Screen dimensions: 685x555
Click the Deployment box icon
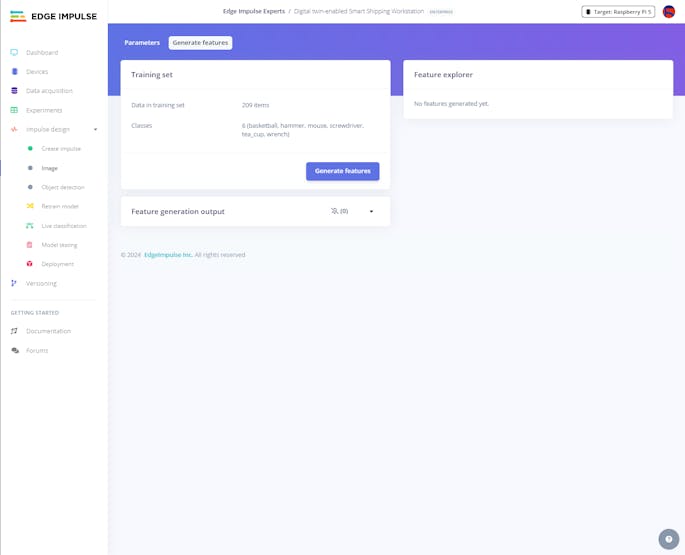click(30, 264)
